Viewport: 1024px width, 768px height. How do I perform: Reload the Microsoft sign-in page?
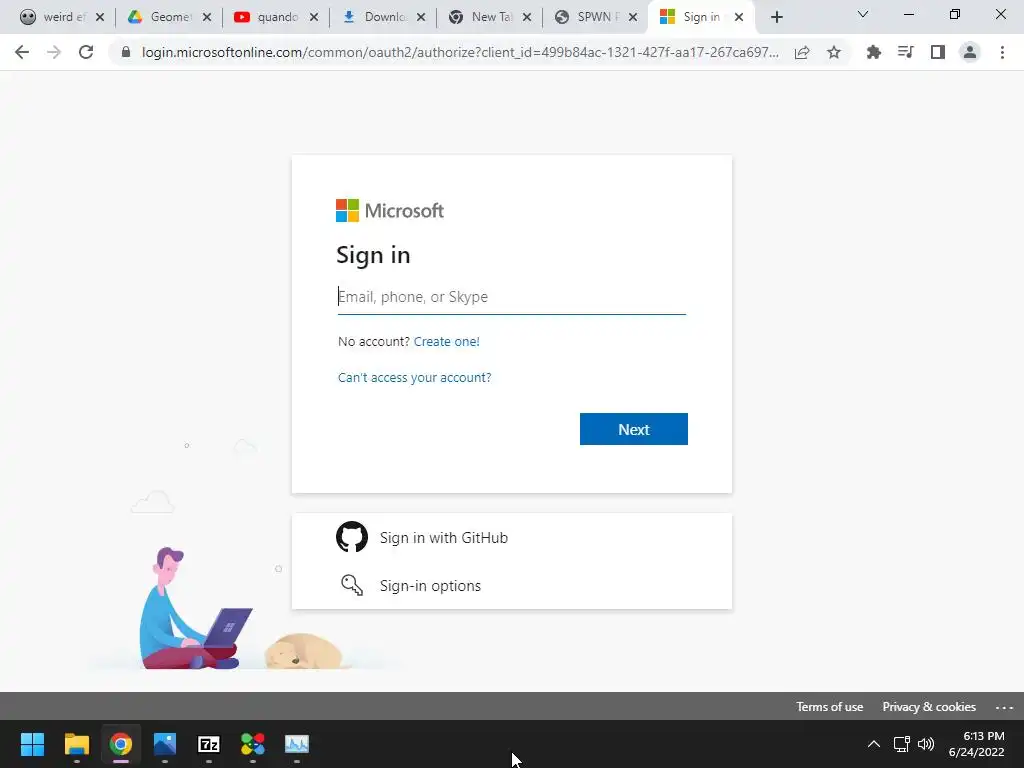click(x=86, y=52)
